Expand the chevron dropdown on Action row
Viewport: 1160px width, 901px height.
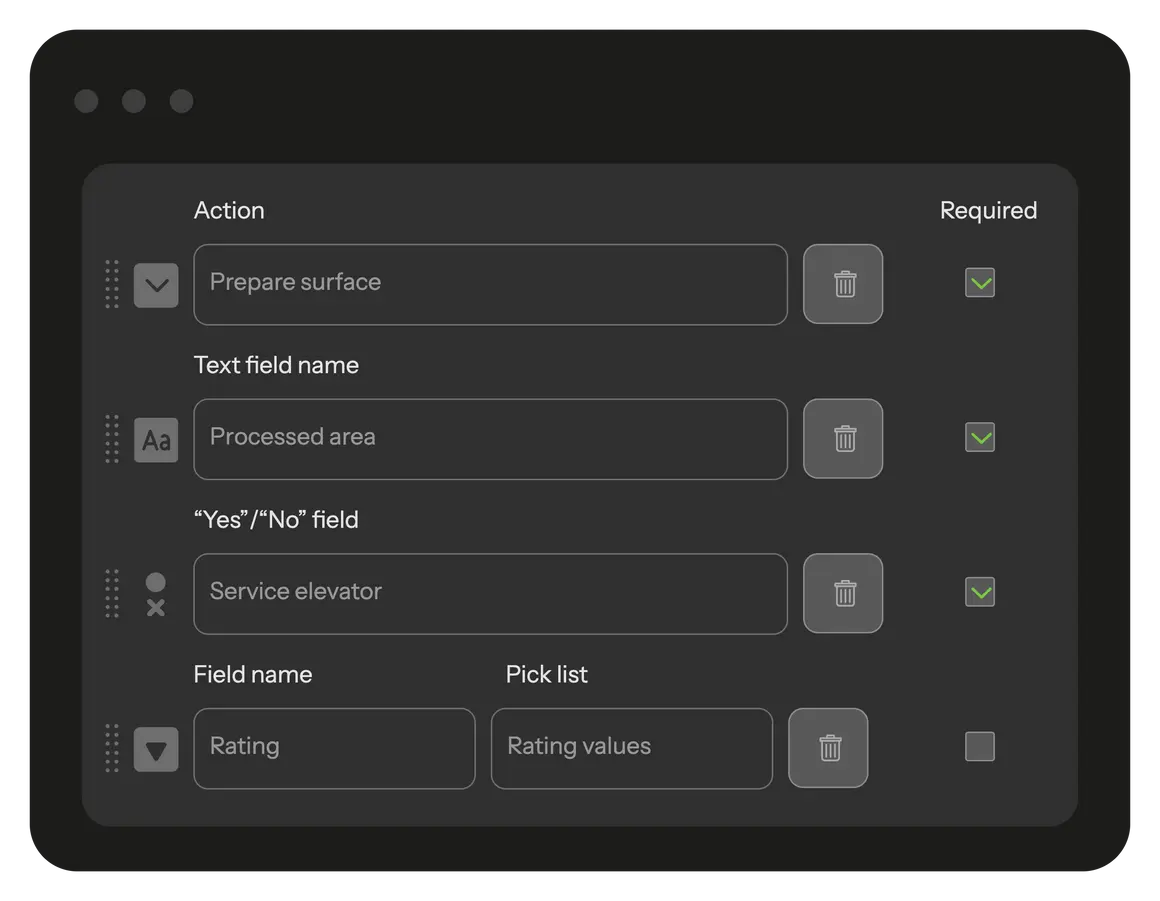[156, 285]
